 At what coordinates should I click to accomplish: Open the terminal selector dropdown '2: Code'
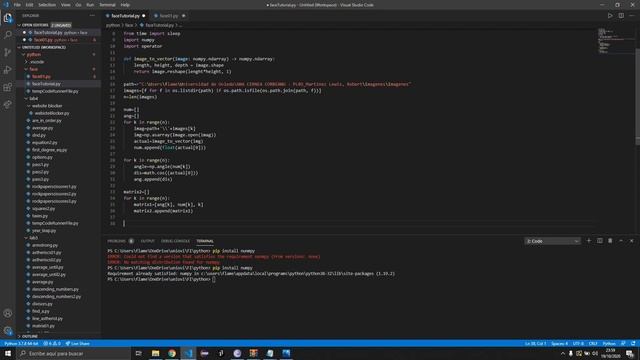tap(552, 241)
